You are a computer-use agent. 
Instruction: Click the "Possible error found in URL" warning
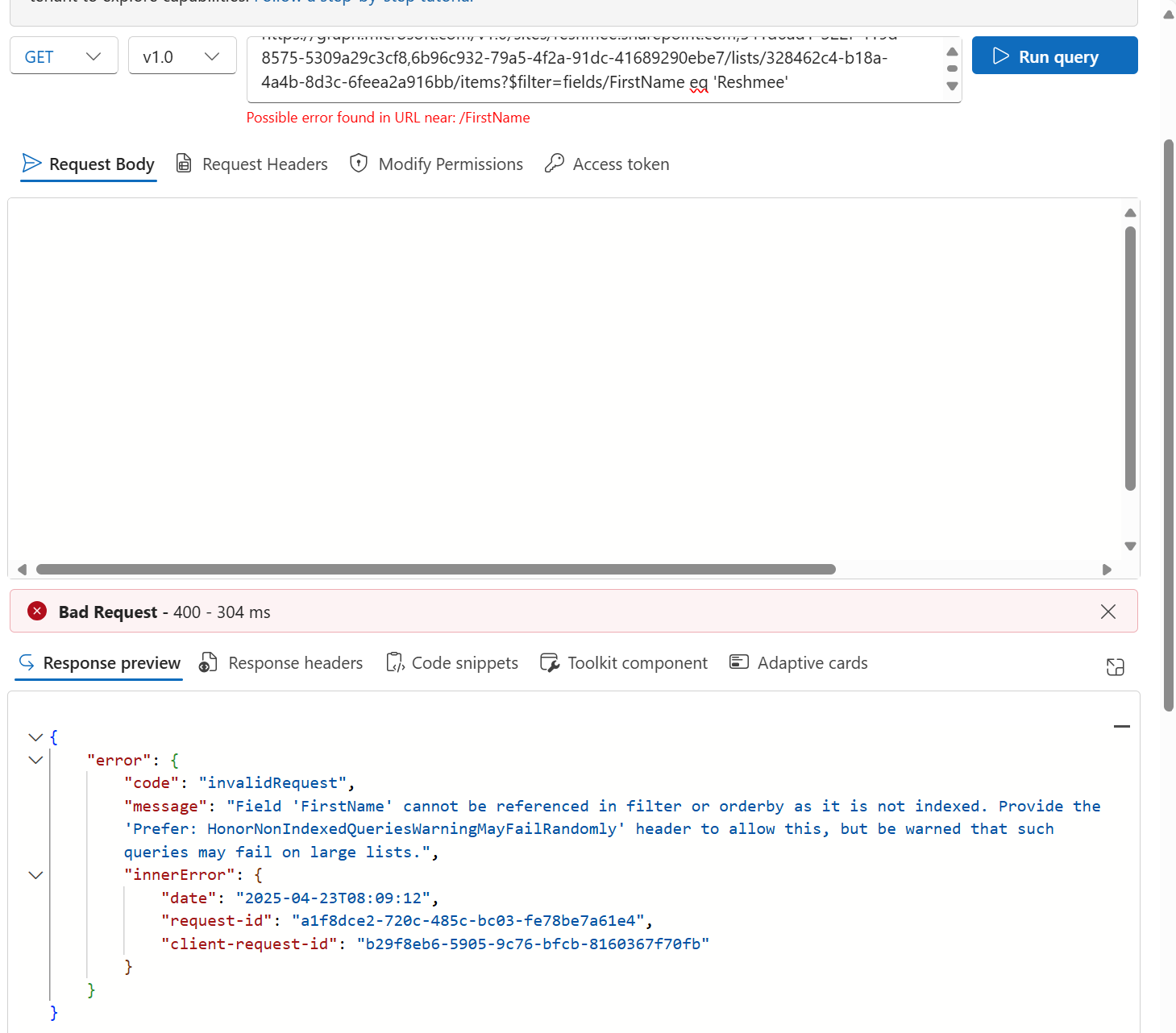tap(388, 118)
